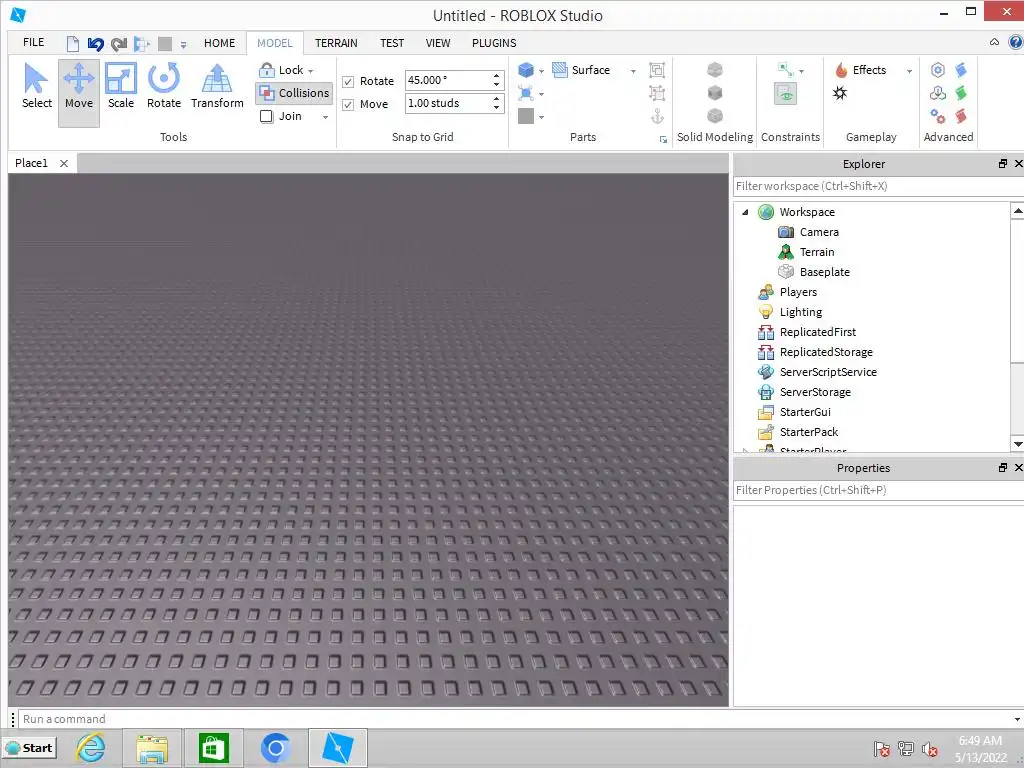The image size is (1024, 768).
Task: Undock the Explorer panel
Action: click(x=1002, y=163)
